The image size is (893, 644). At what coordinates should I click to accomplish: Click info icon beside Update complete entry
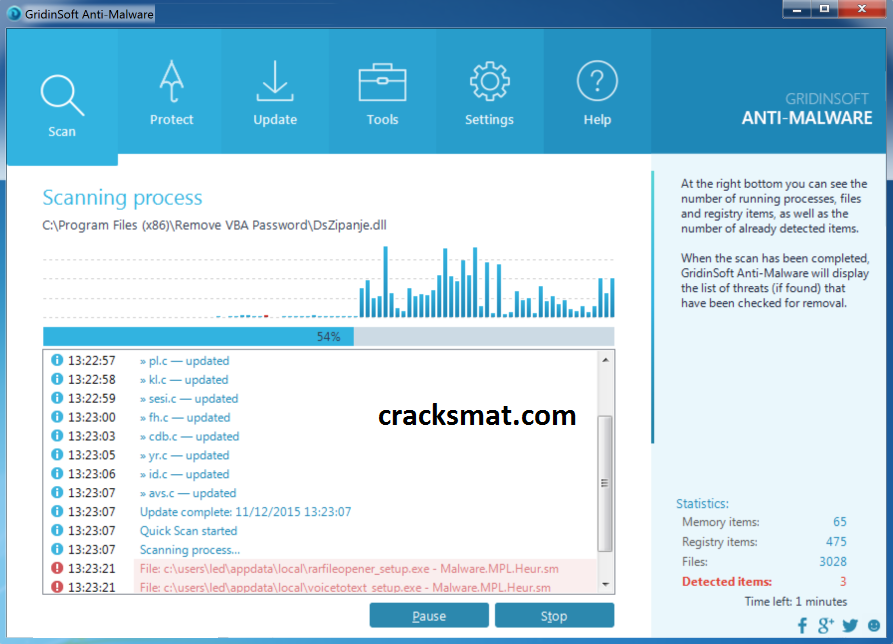(57, 511)
